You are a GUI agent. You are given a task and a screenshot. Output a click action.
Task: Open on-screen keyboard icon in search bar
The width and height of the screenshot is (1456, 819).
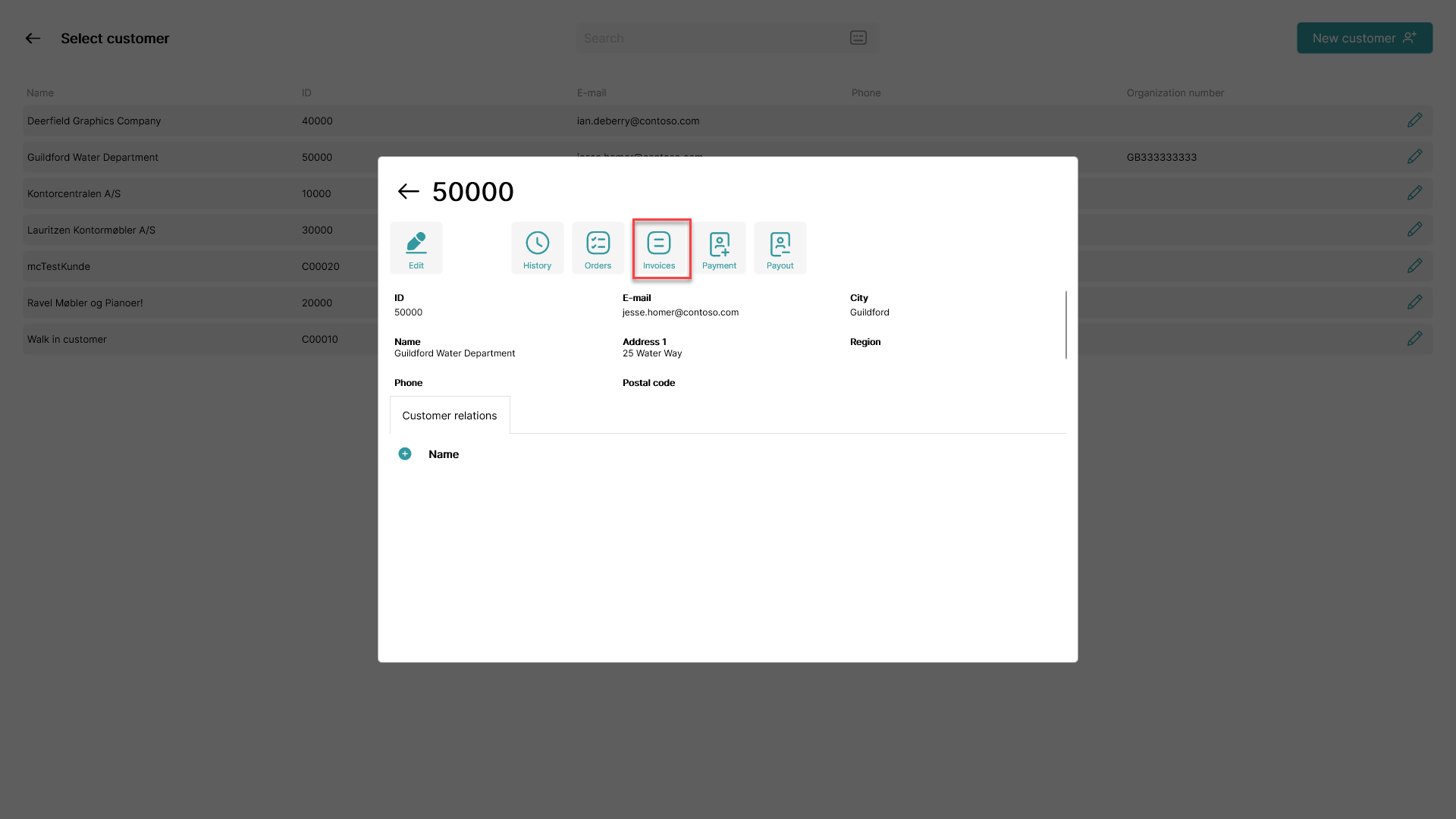pyautogui.click(x=858, y=38)
